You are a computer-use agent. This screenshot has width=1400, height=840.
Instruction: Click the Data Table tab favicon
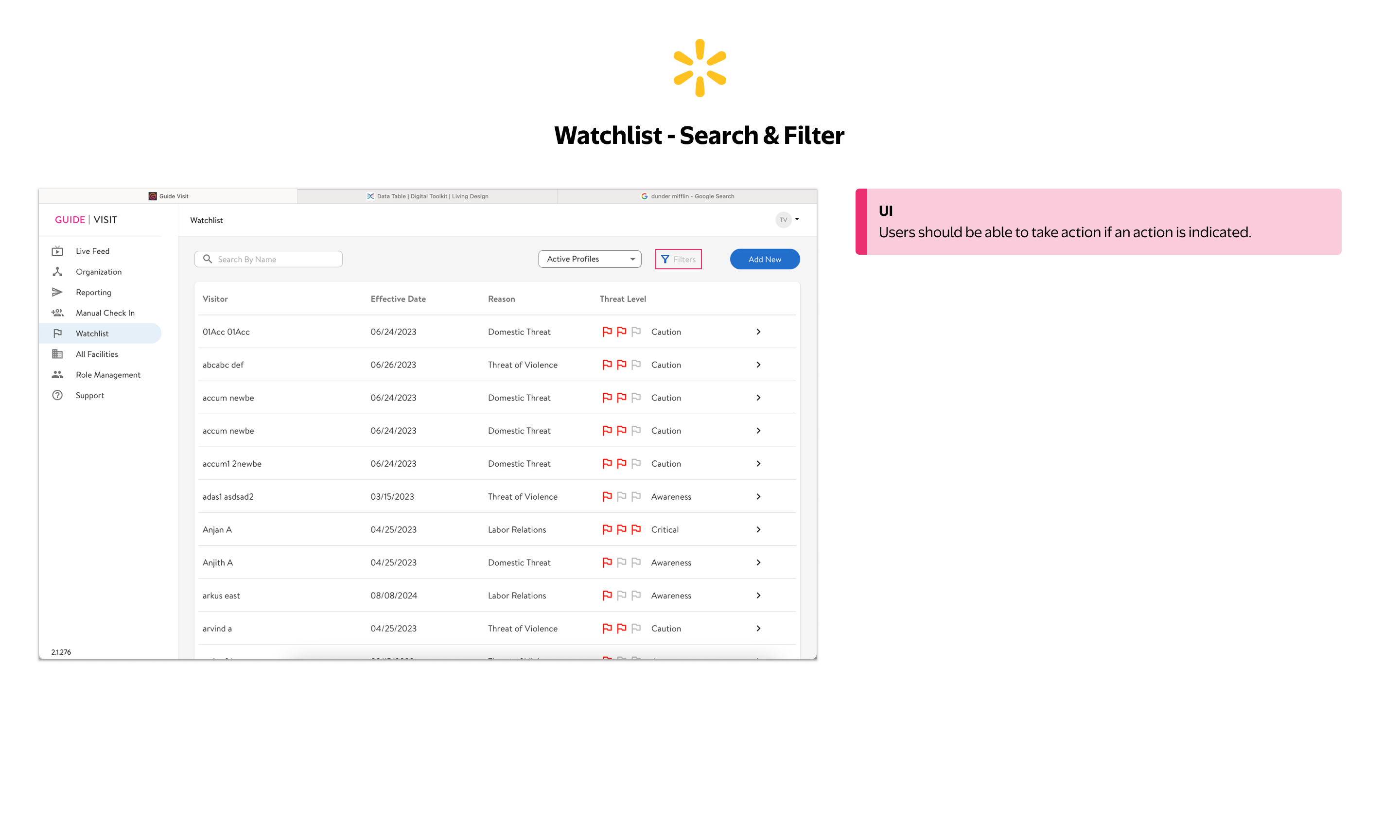coord(370,196)
